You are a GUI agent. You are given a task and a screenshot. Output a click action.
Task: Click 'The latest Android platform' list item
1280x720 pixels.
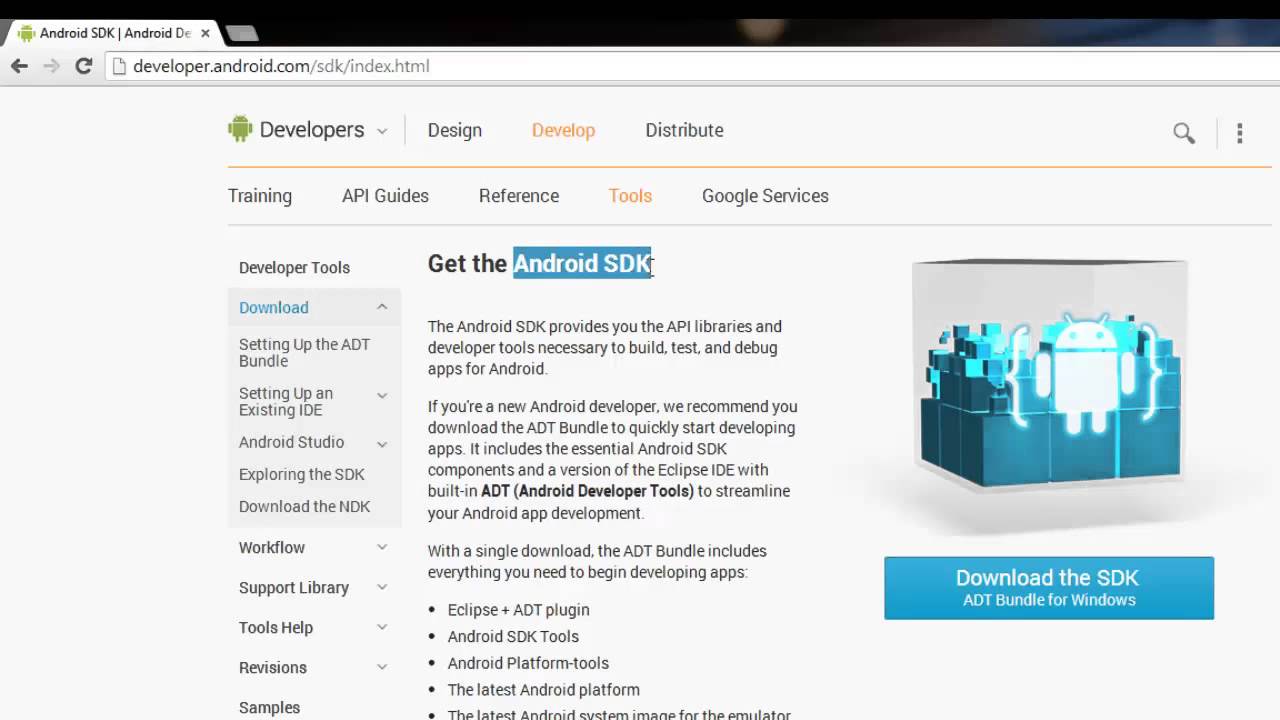544,690
